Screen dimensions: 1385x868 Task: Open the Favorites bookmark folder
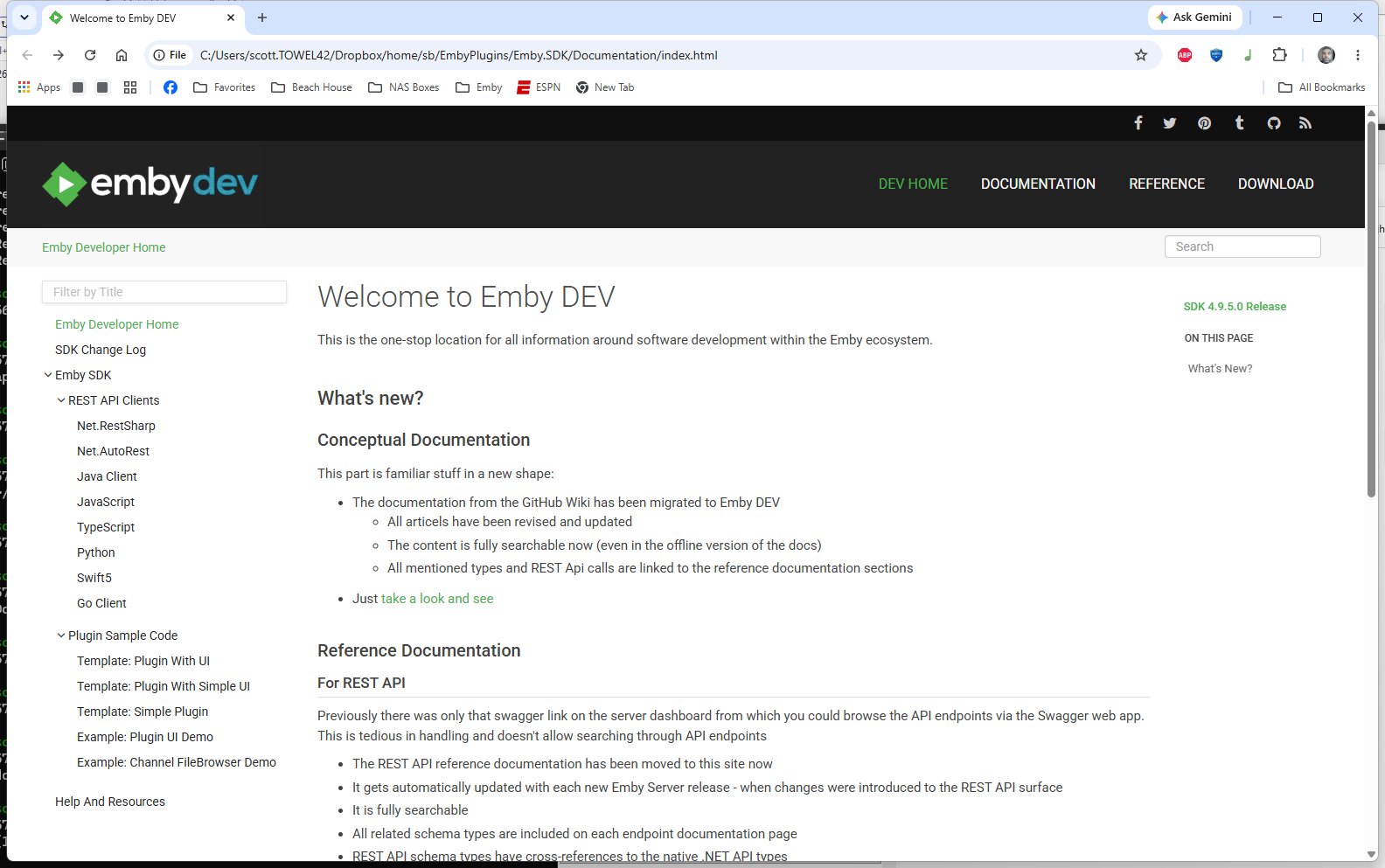(225, 87)
